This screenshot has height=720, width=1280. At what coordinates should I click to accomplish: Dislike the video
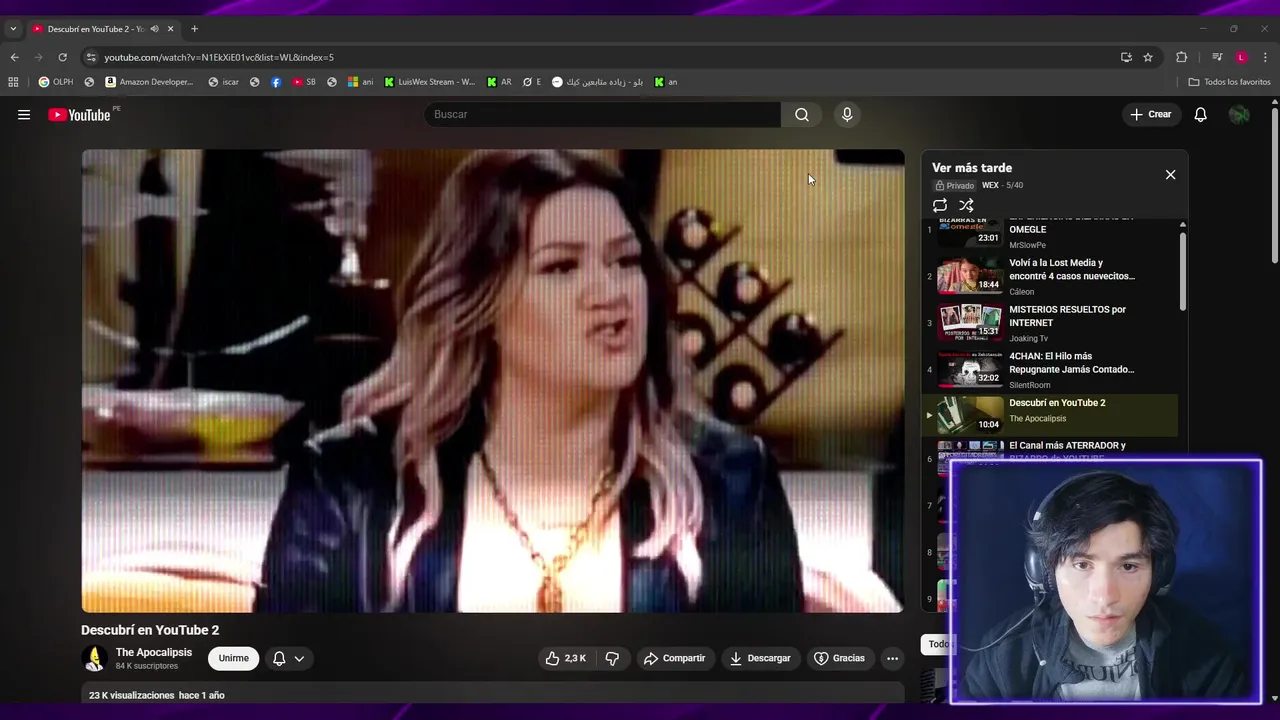[612, 658]
